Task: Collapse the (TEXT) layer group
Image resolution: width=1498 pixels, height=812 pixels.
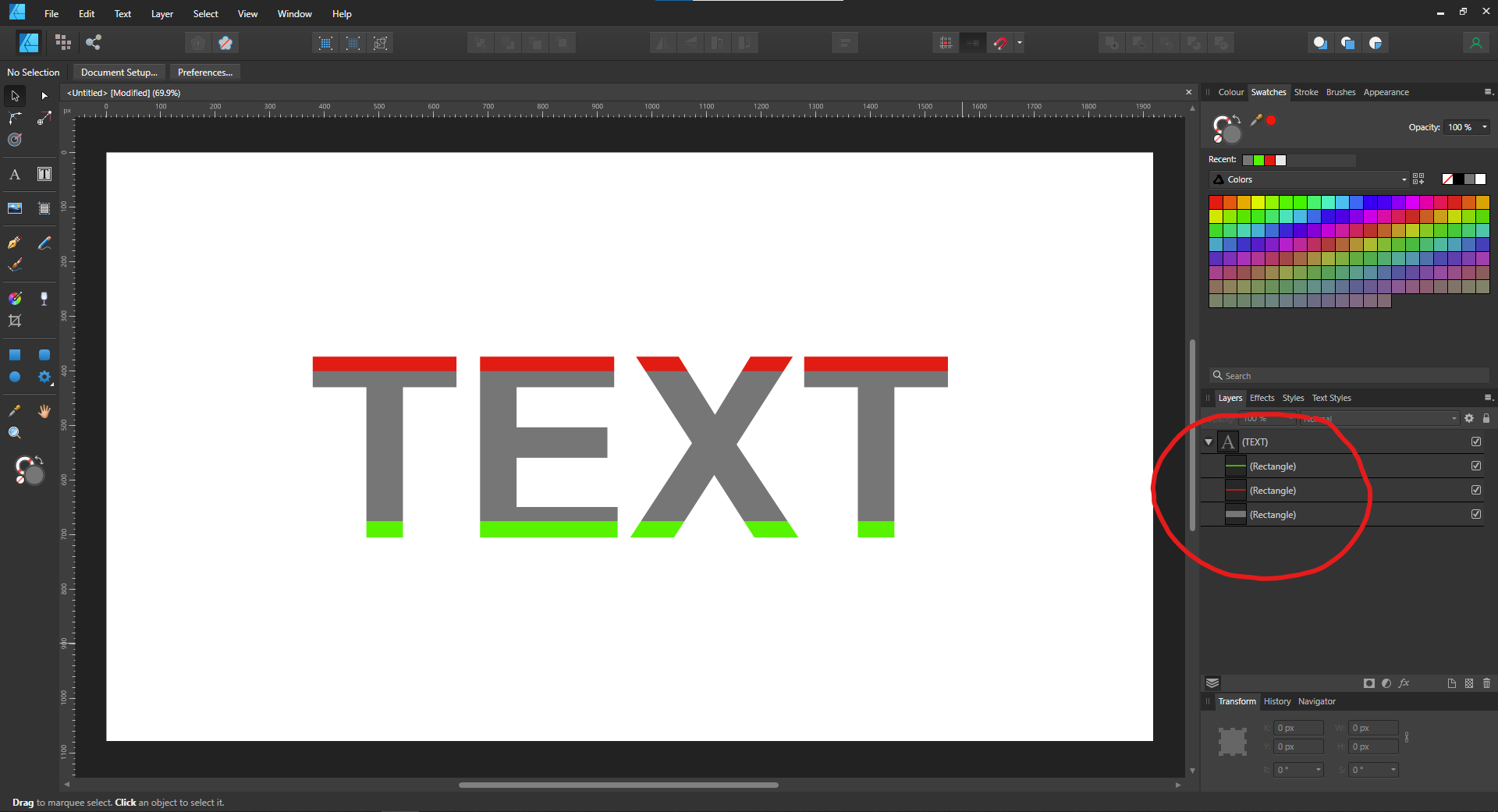Action: (x=1209, y=442)
